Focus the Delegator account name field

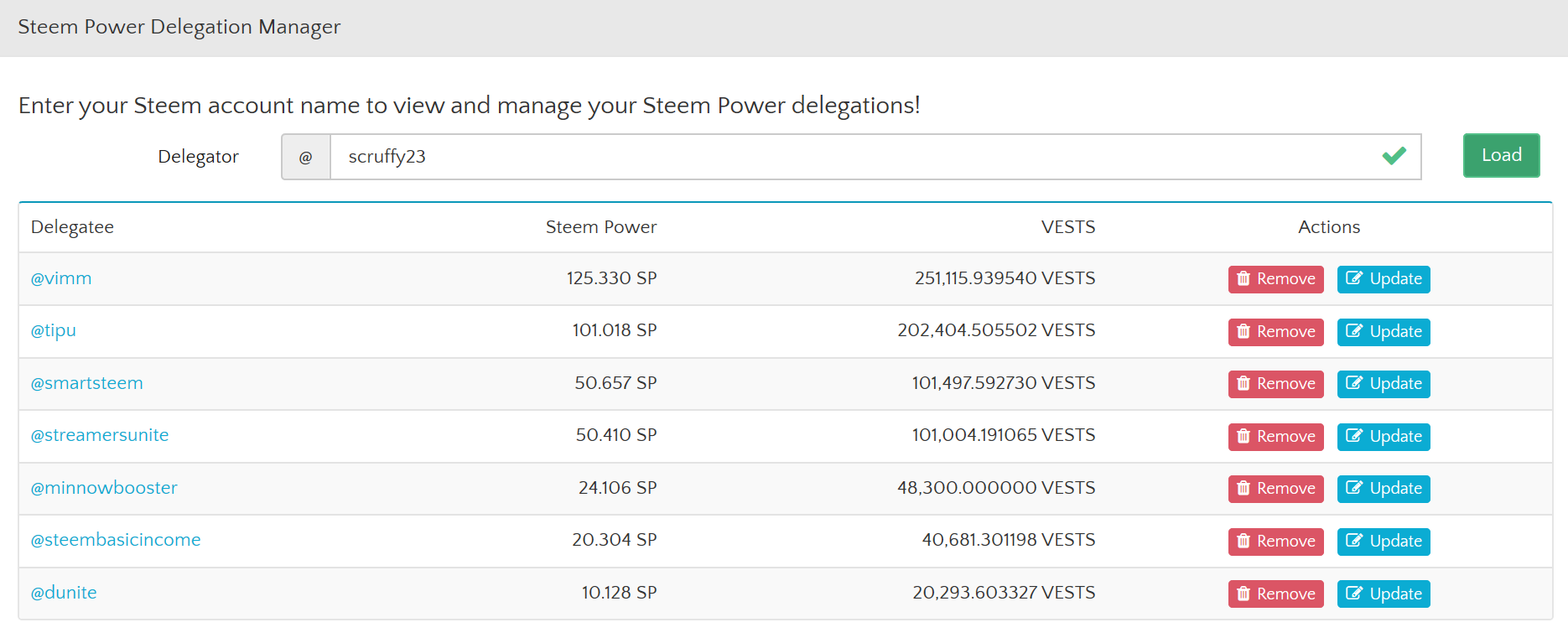pos(855,157)
